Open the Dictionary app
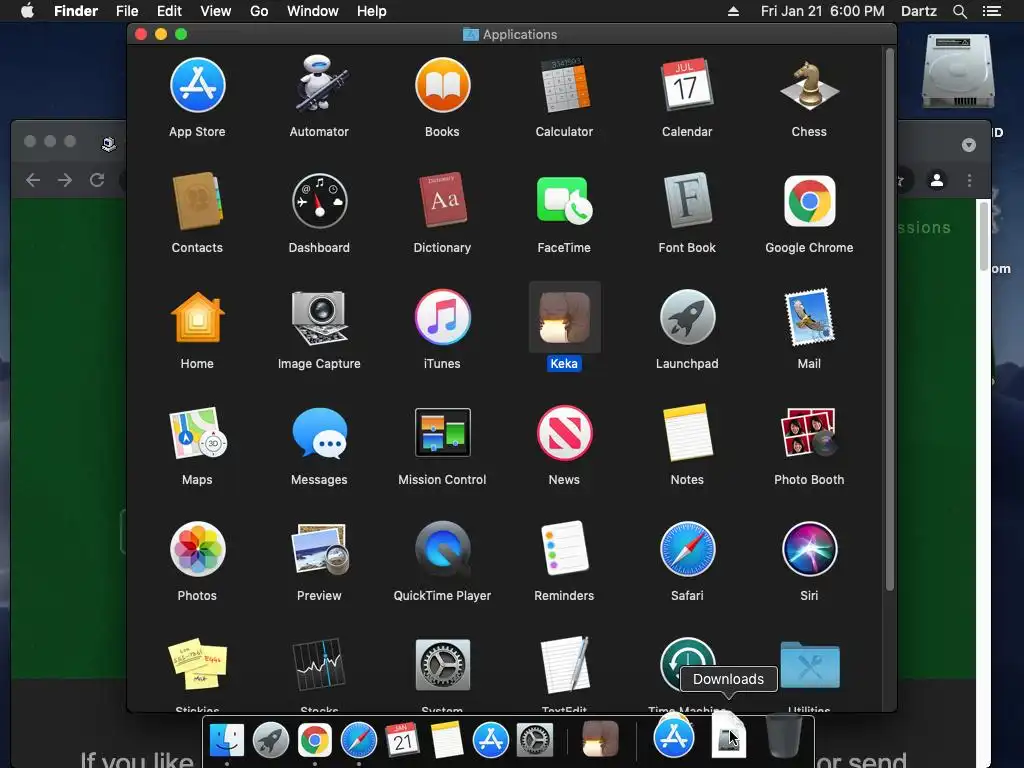Viewport: 1024px width, 768px height. 442,200
